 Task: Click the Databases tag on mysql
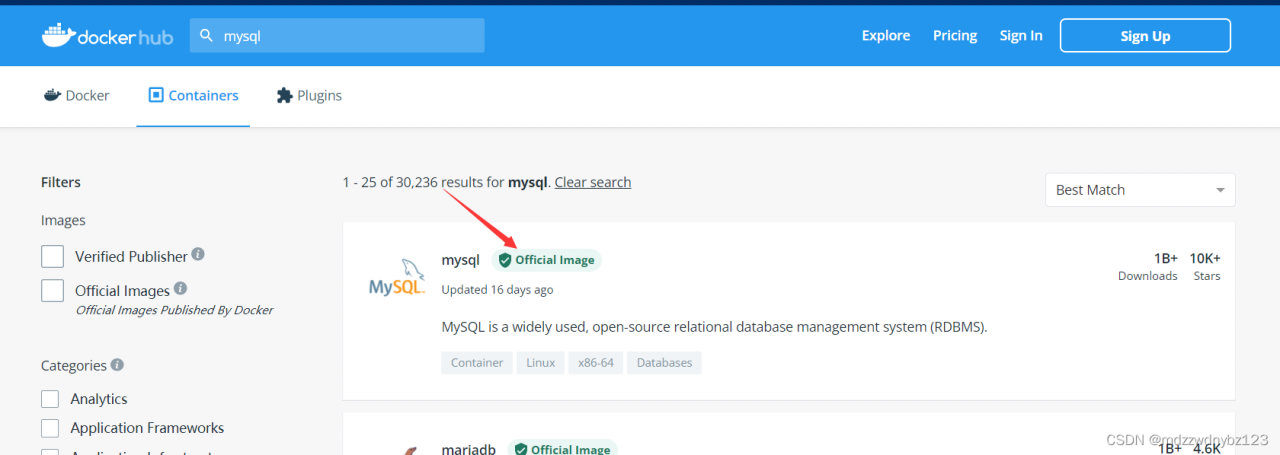[x=664, y=363]
